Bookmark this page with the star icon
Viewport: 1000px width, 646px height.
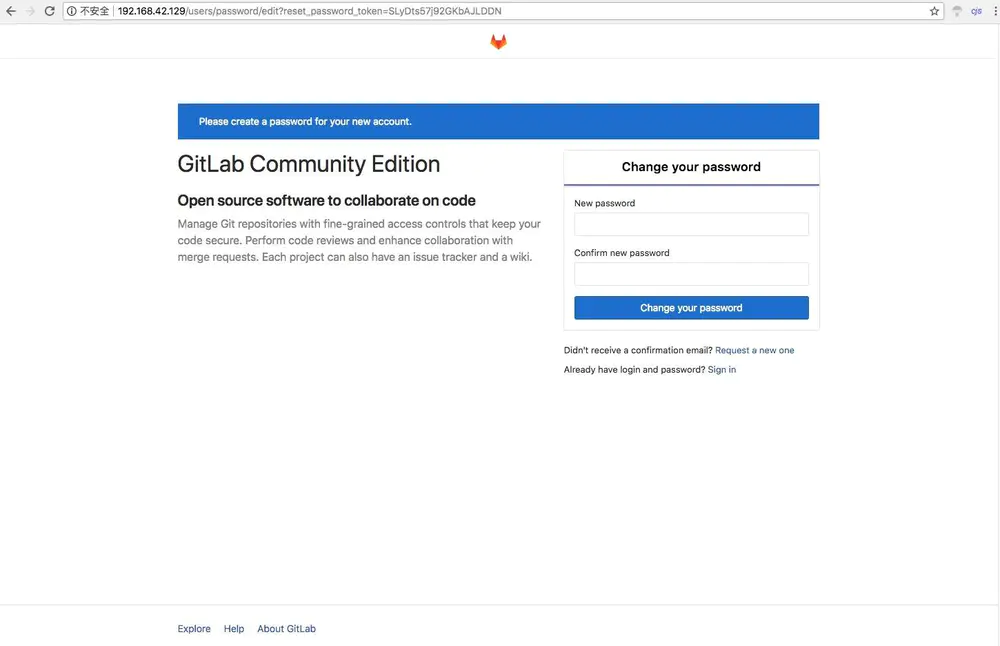coord(934,11)
